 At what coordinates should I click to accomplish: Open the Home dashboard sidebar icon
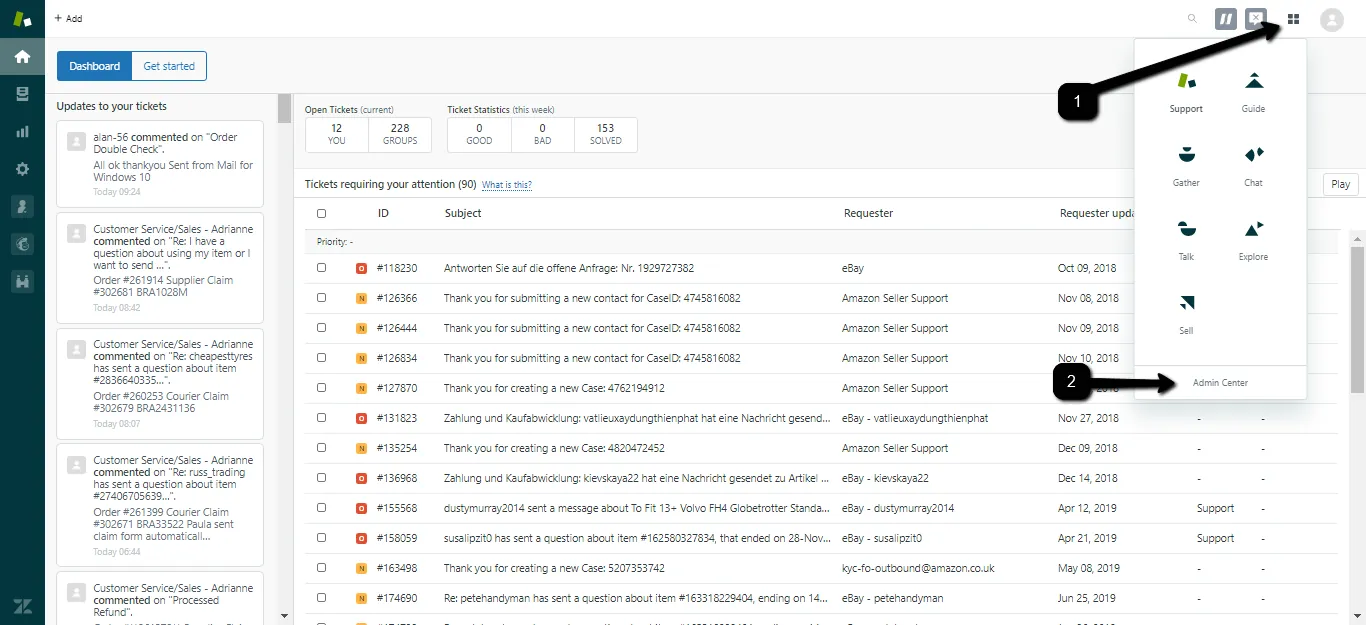[x=22, y=57]
